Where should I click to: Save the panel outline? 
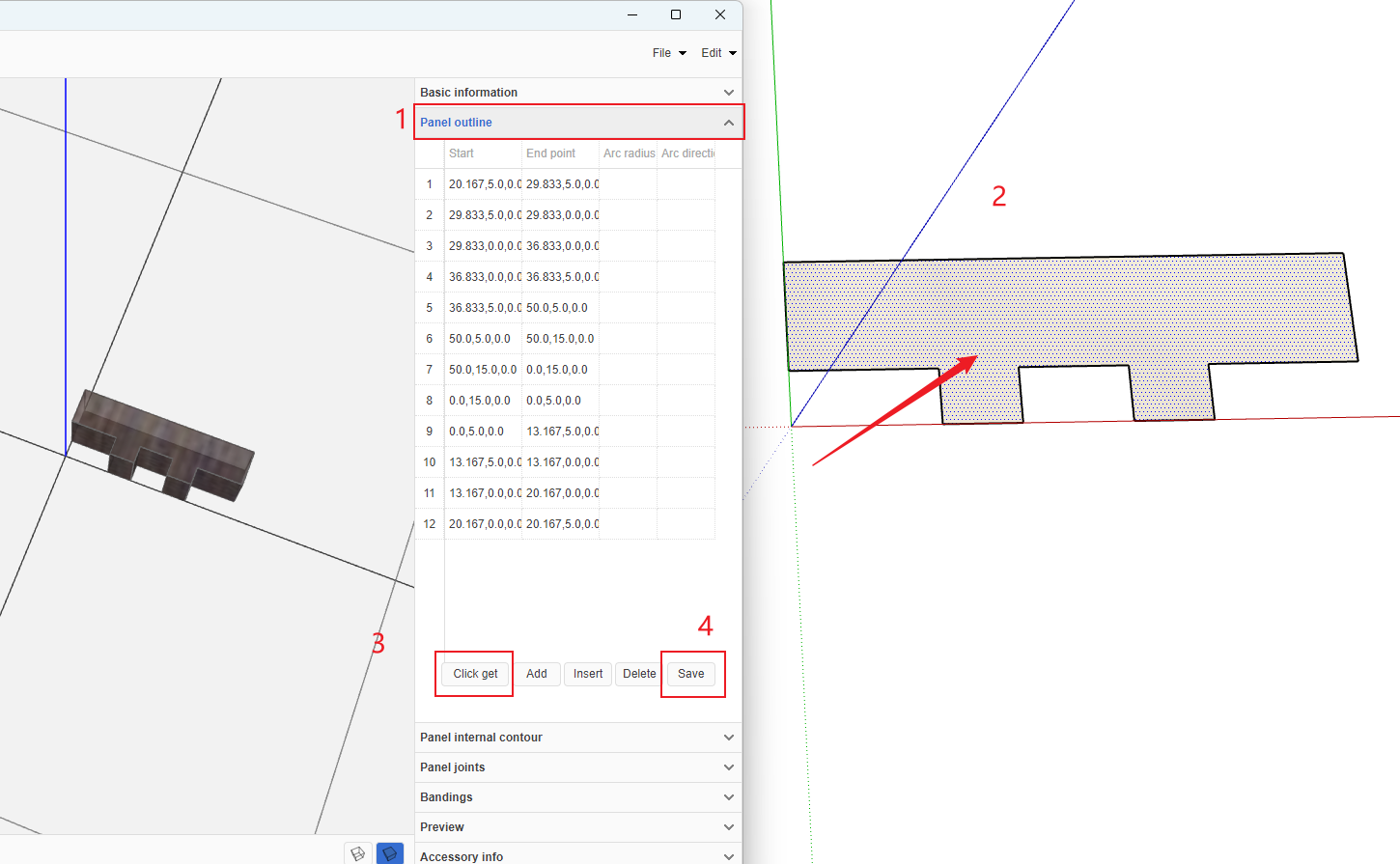pos(691,674)
